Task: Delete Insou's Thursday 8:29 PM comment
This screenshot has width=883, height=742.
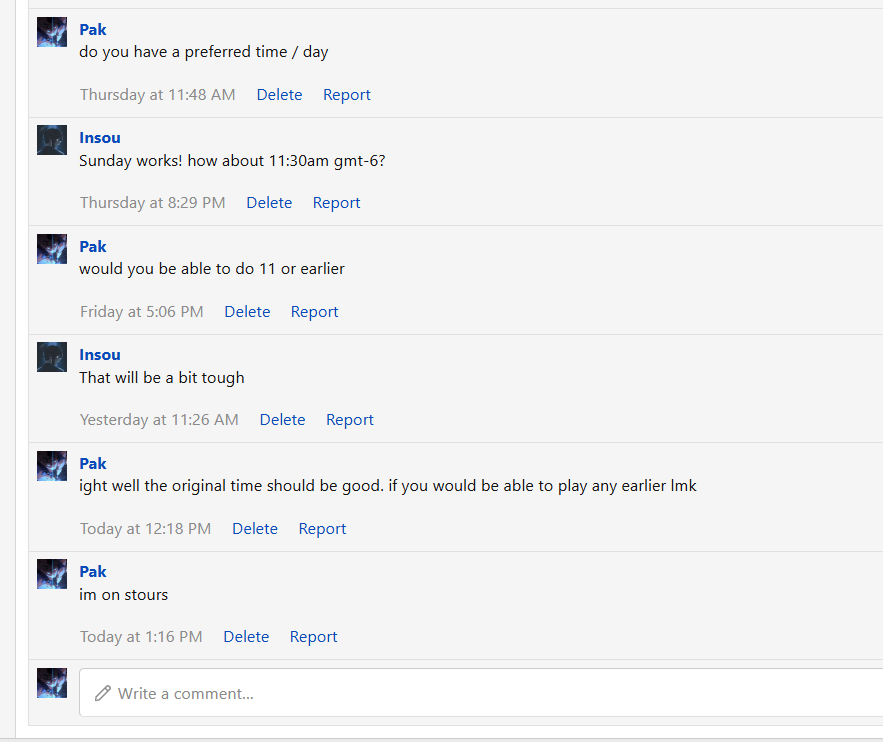Action: click(269, 203)
